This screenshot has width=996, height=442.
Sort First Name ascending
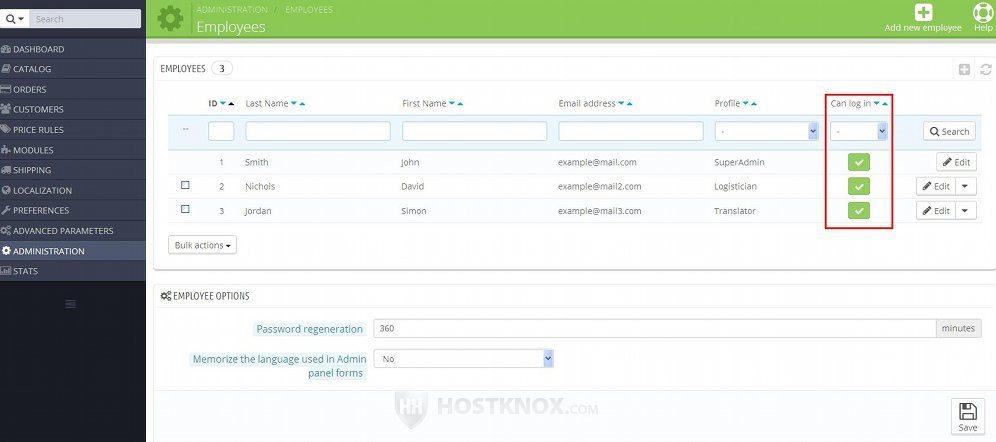tap(460, 104)
